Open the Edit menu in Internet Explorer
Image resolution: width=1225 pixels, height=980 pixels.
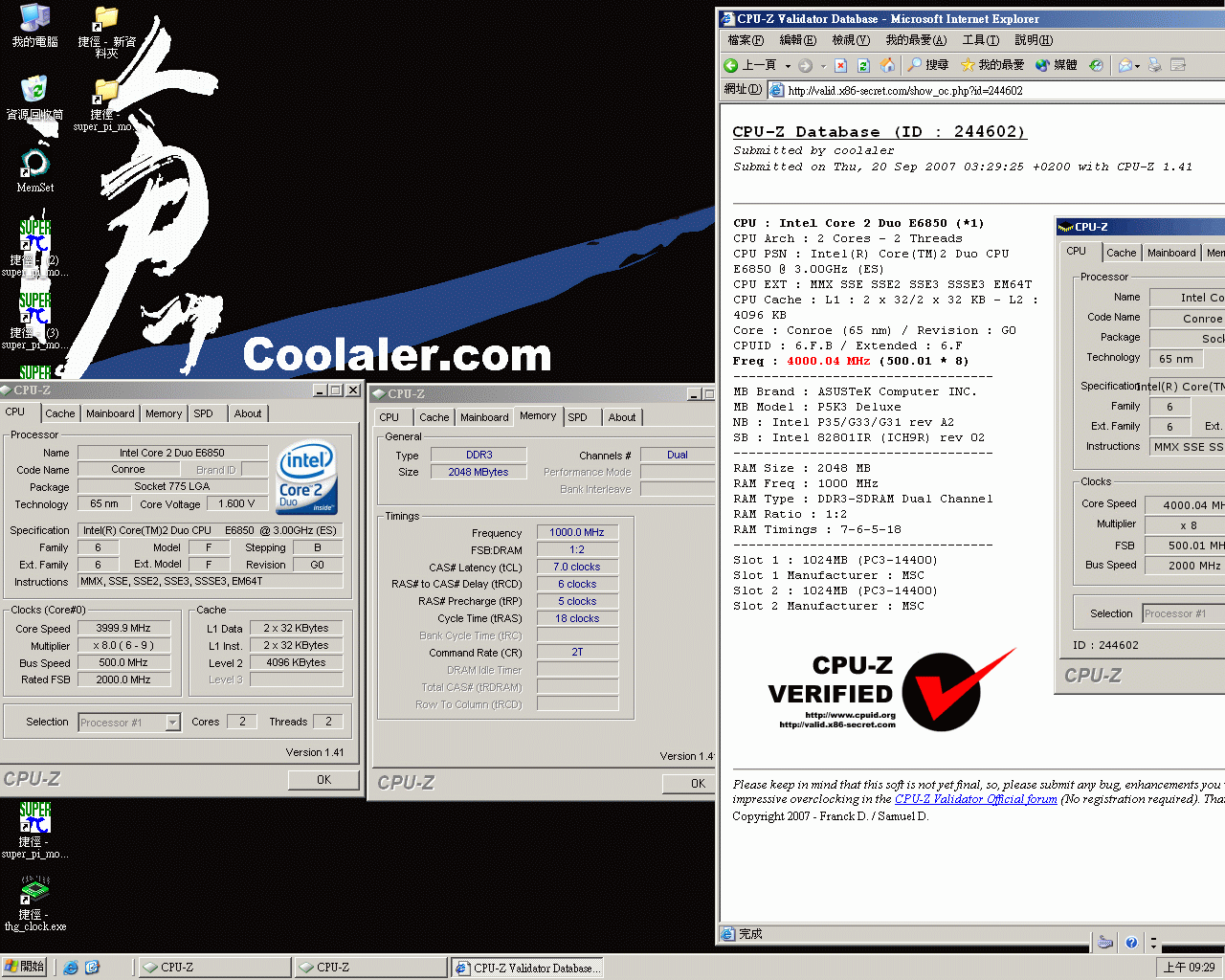pos(798,40)
